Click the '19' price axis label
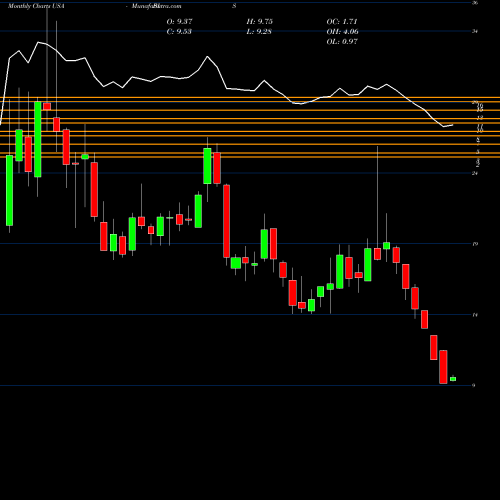Screen dimensions: 500x500 (475, 244)
